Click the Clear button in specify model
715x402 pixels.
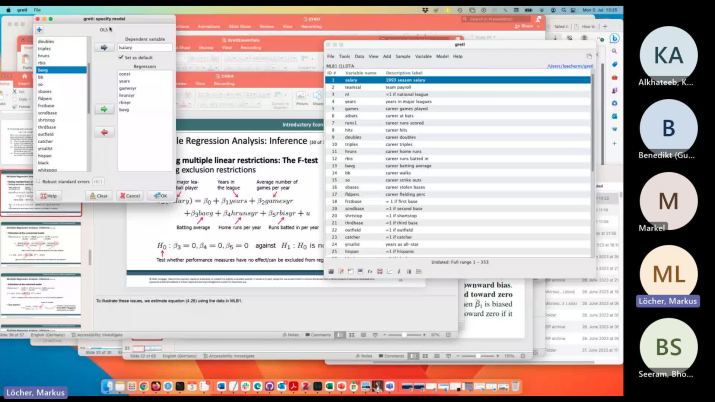pyautogui.click(x=98, y=196)
